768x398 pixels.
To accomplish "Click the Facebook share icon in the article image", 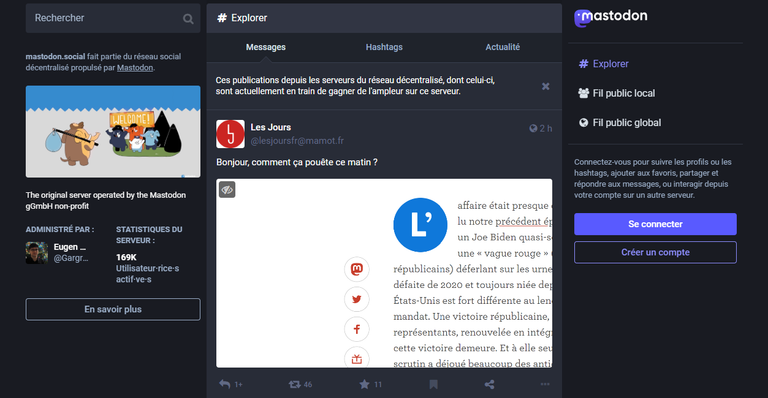I will (357, 329).
